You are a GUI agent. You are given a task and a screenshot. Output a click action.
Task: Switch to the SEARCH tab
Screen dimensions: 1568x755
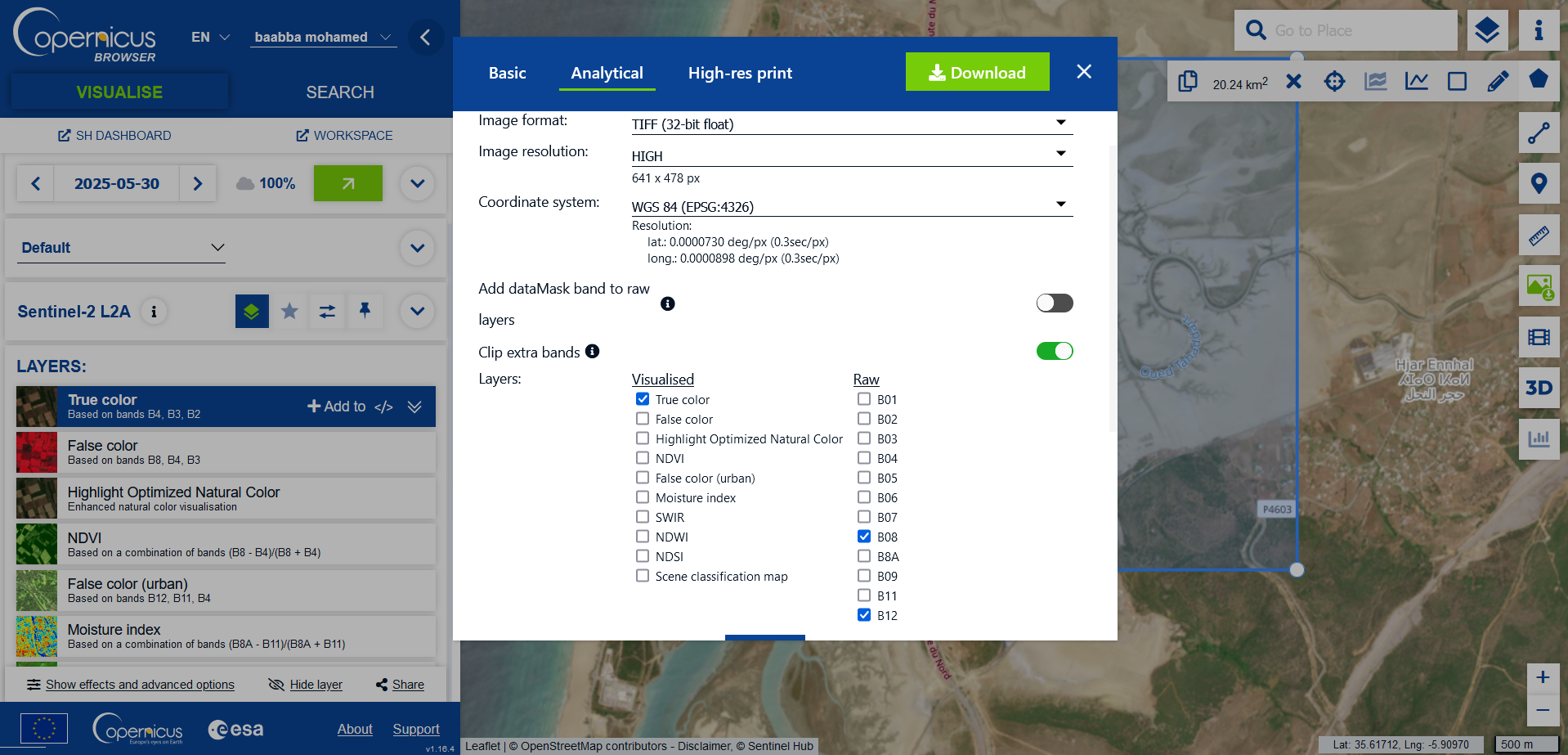tap(340, 92)
